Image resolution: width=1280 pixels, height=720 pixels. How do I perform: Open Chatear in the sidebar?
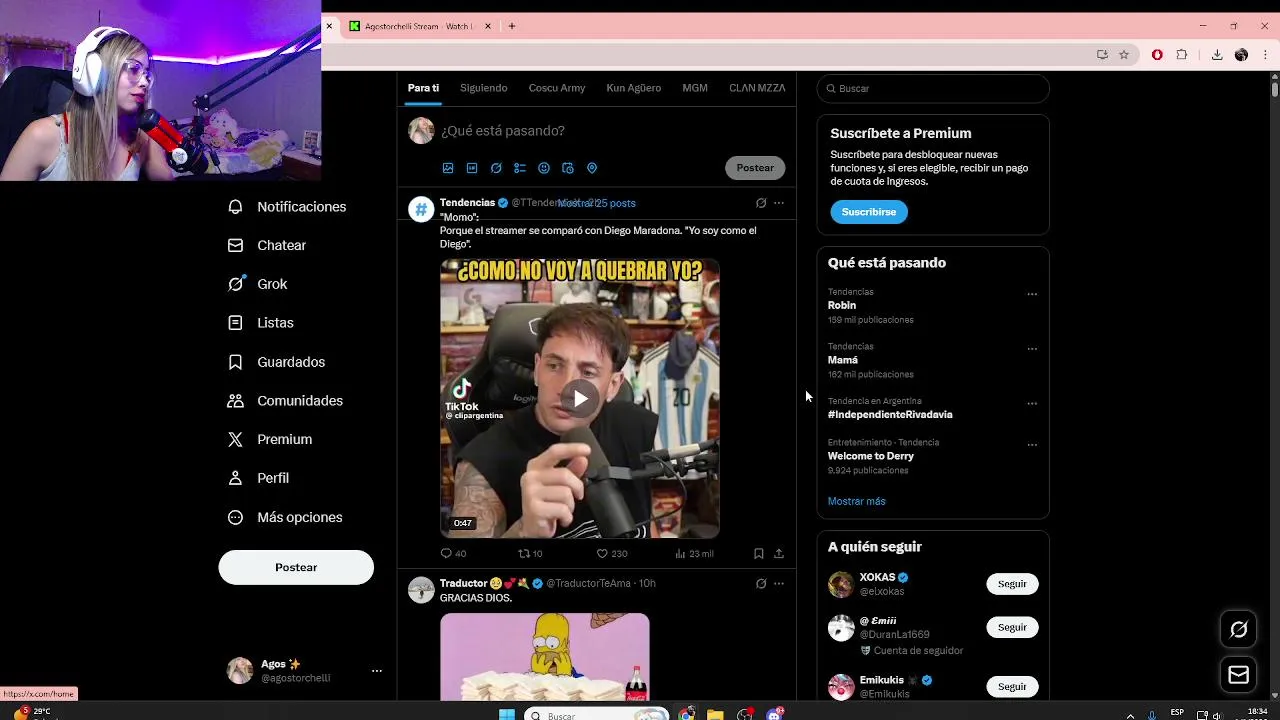(x=267, y=246)
